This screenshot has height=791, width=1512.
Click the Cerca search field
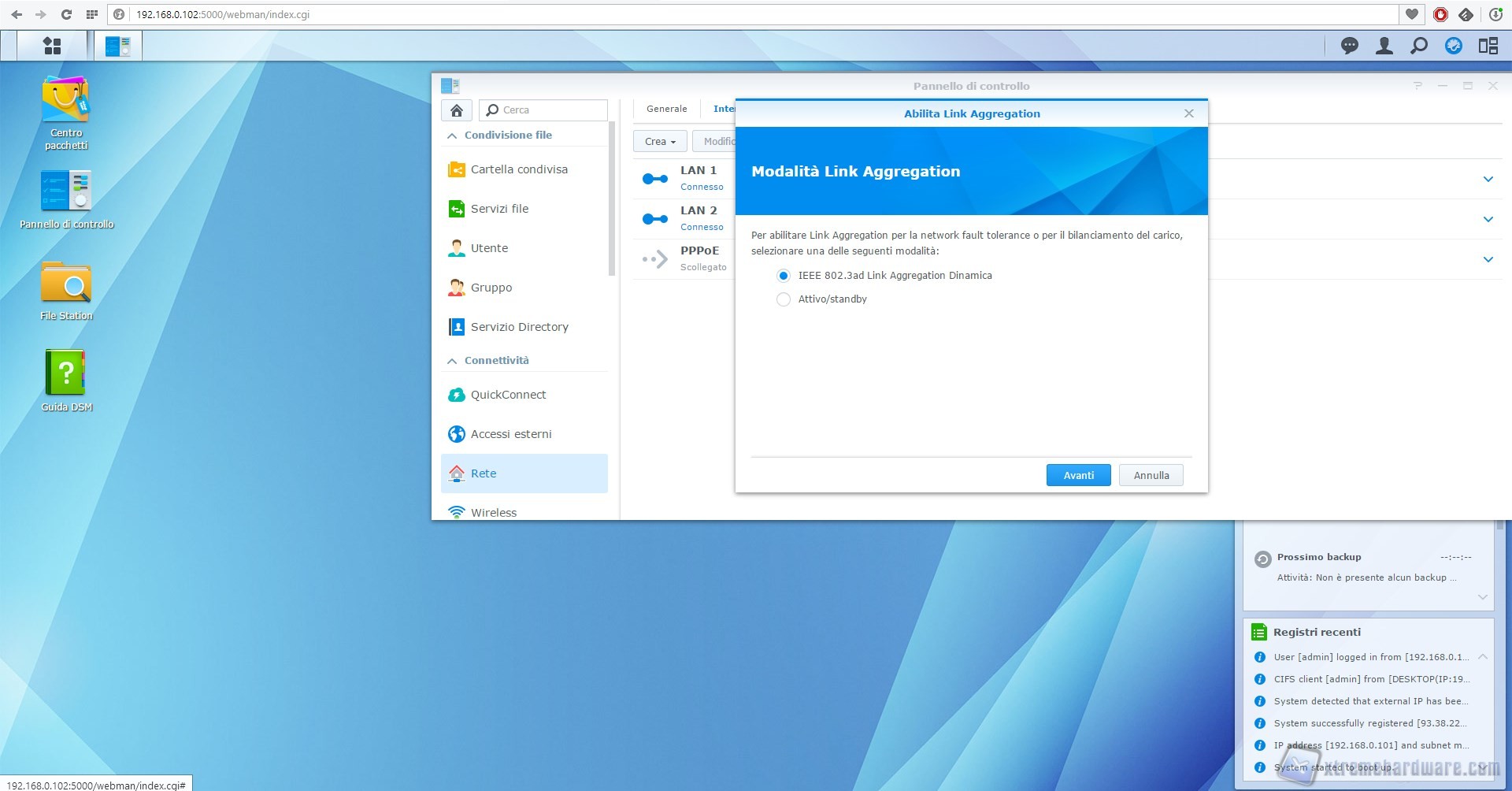point(551,110)
